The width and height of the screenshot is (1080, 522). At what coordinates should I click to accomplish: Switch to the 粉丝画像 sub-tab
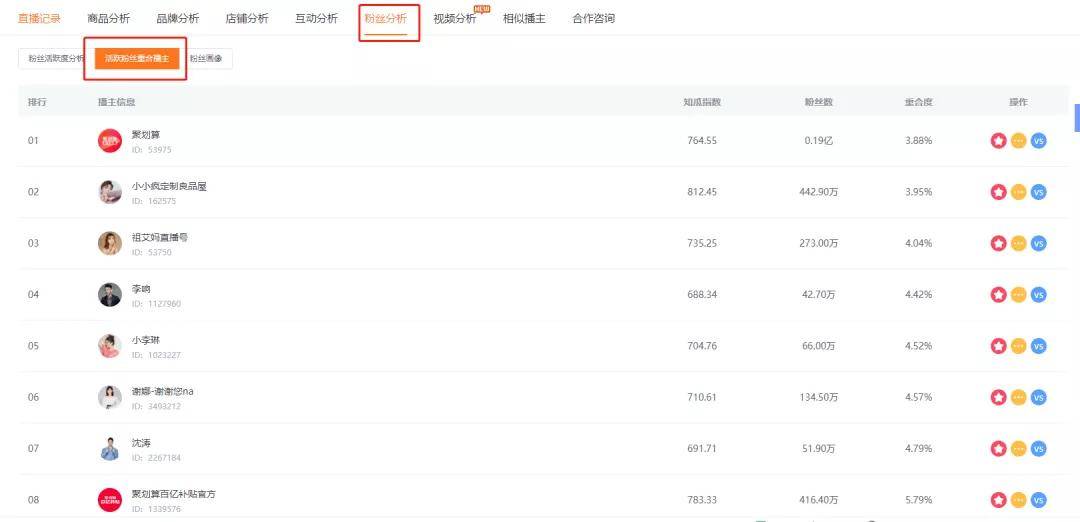pos(207,59)
